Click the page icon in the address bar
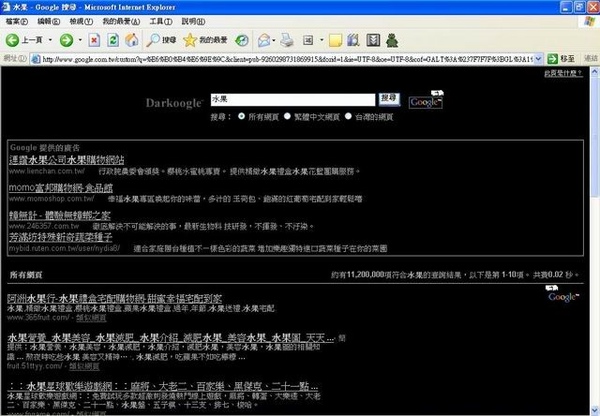The image size is (600, 416). 36,59
